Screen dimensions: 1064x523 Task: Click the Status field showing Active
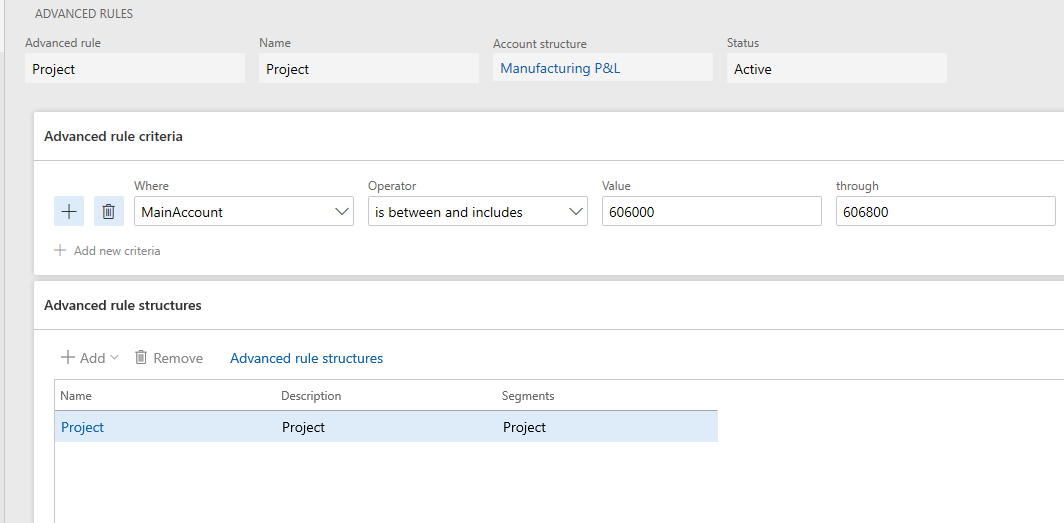(x=837, y=69)
